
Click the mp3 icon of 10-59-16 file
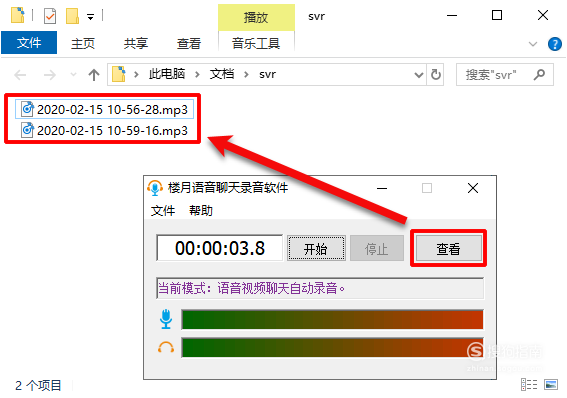[x=27, y=130]
